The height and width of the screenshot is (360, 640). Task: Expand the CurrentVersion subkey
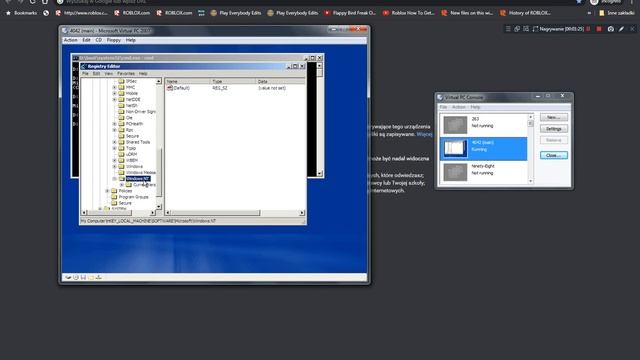122,185
